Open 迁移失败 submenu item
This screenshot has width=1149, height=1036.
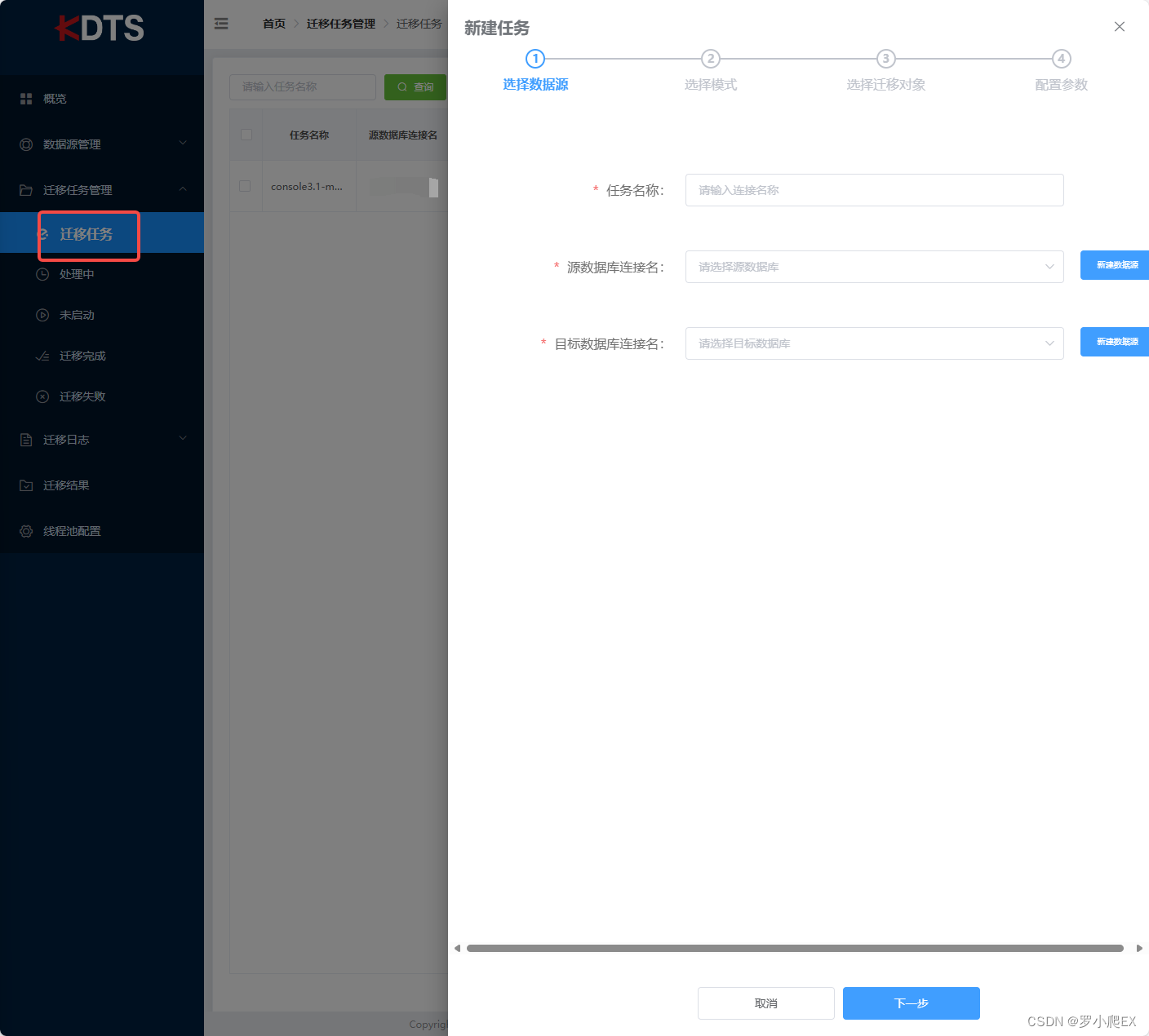click(102, 396)
